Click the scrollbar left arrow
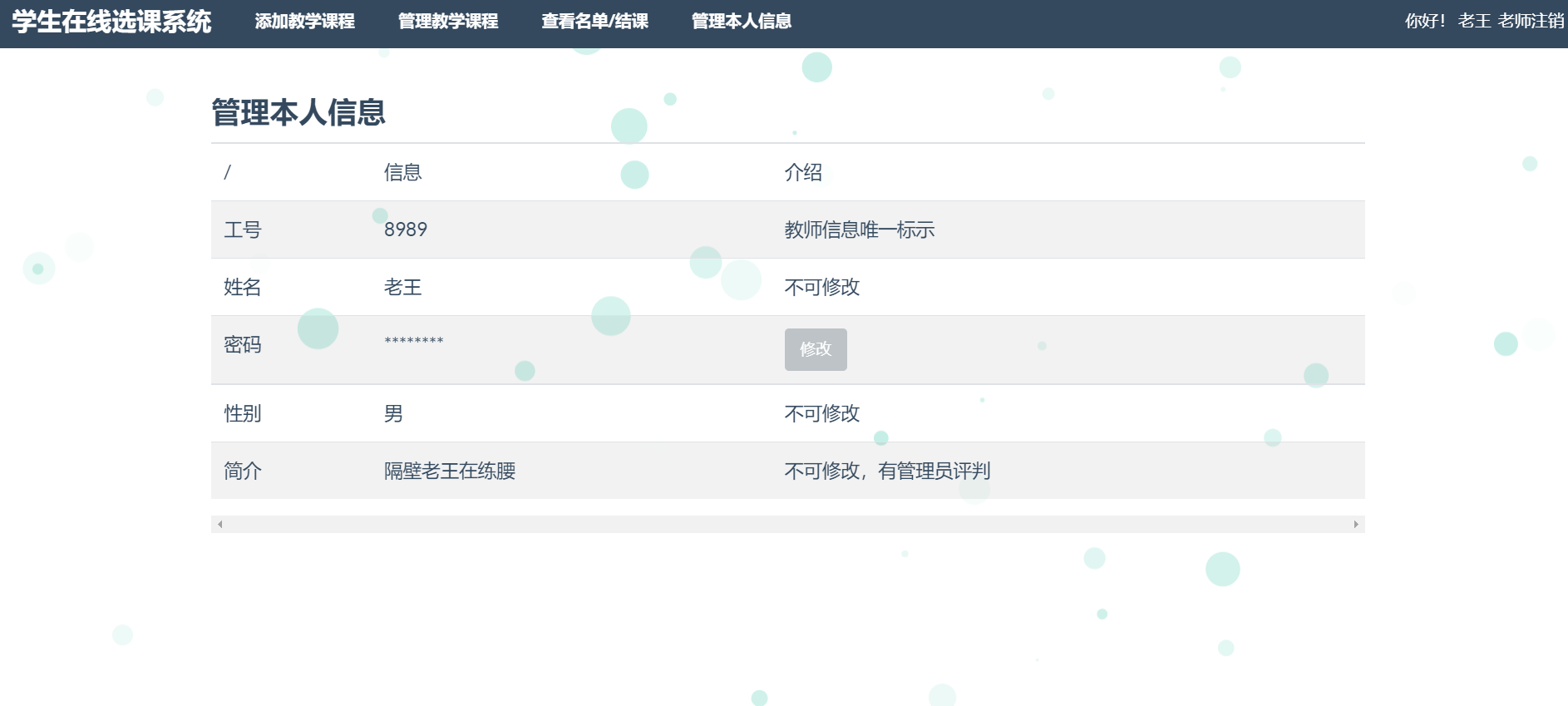1568x706 pixels. tap(219, 525)
